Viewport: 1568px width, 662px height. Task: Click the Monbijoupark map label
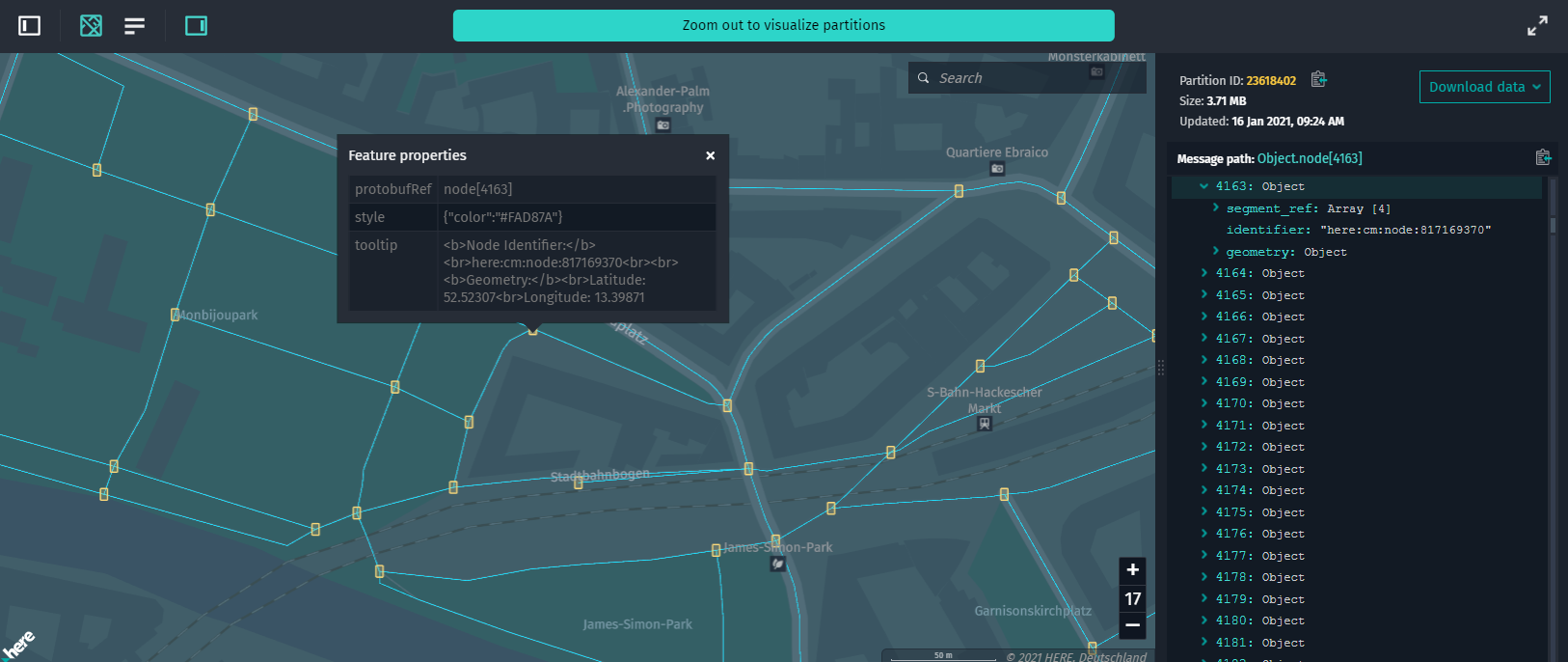[218, 316]
